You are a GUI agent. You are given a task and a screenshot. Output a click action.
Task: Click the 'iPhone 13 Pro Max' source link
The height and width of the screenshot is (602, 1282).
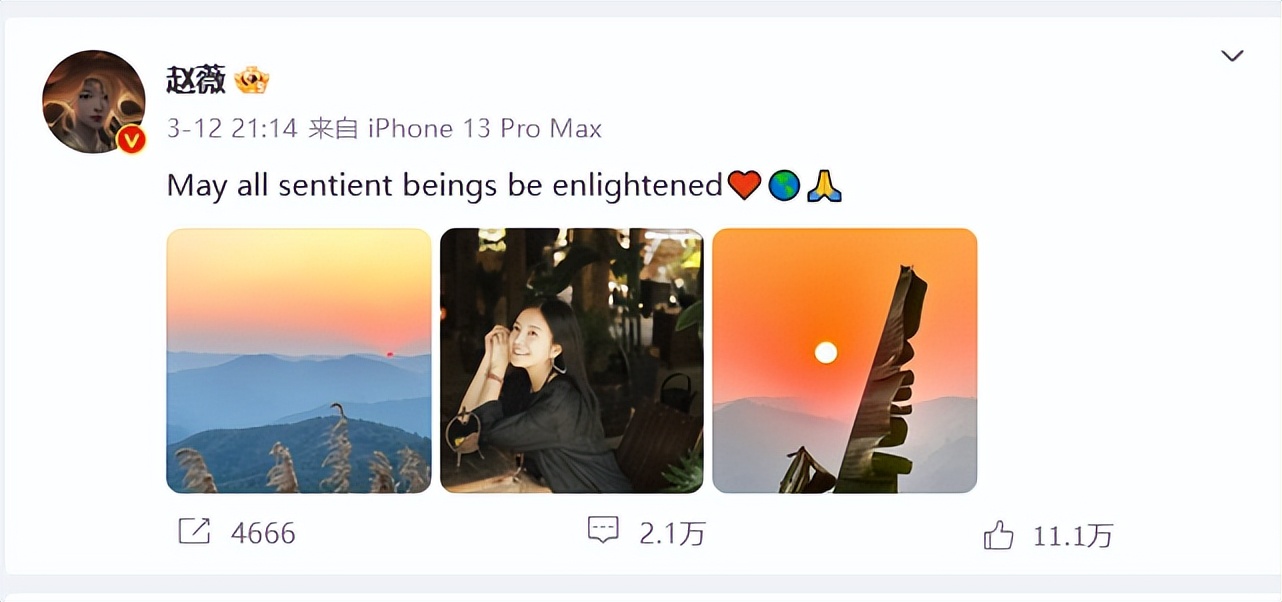pyautogui.click(x=485, y=129)
